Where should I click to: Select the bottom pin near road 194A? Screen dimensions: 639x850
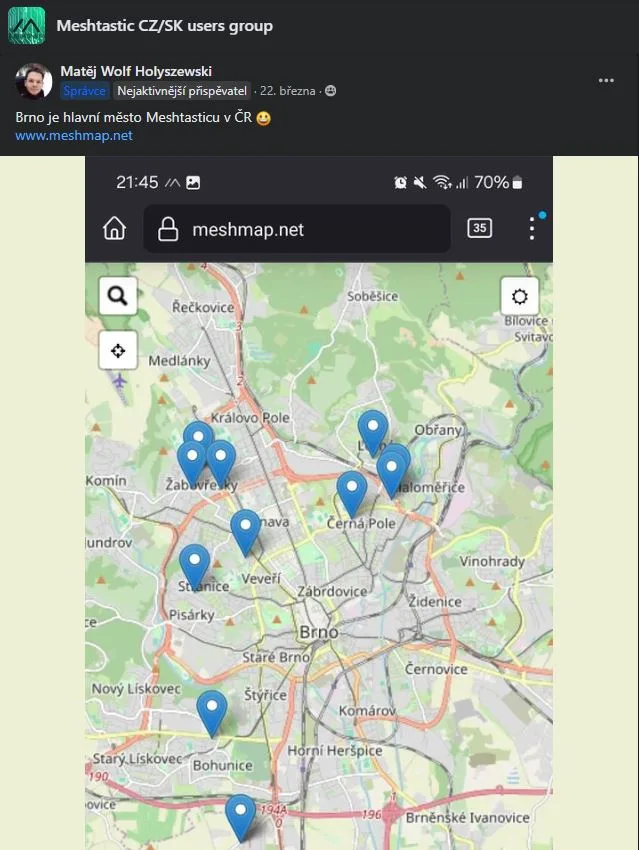click(x=241, y=816)
